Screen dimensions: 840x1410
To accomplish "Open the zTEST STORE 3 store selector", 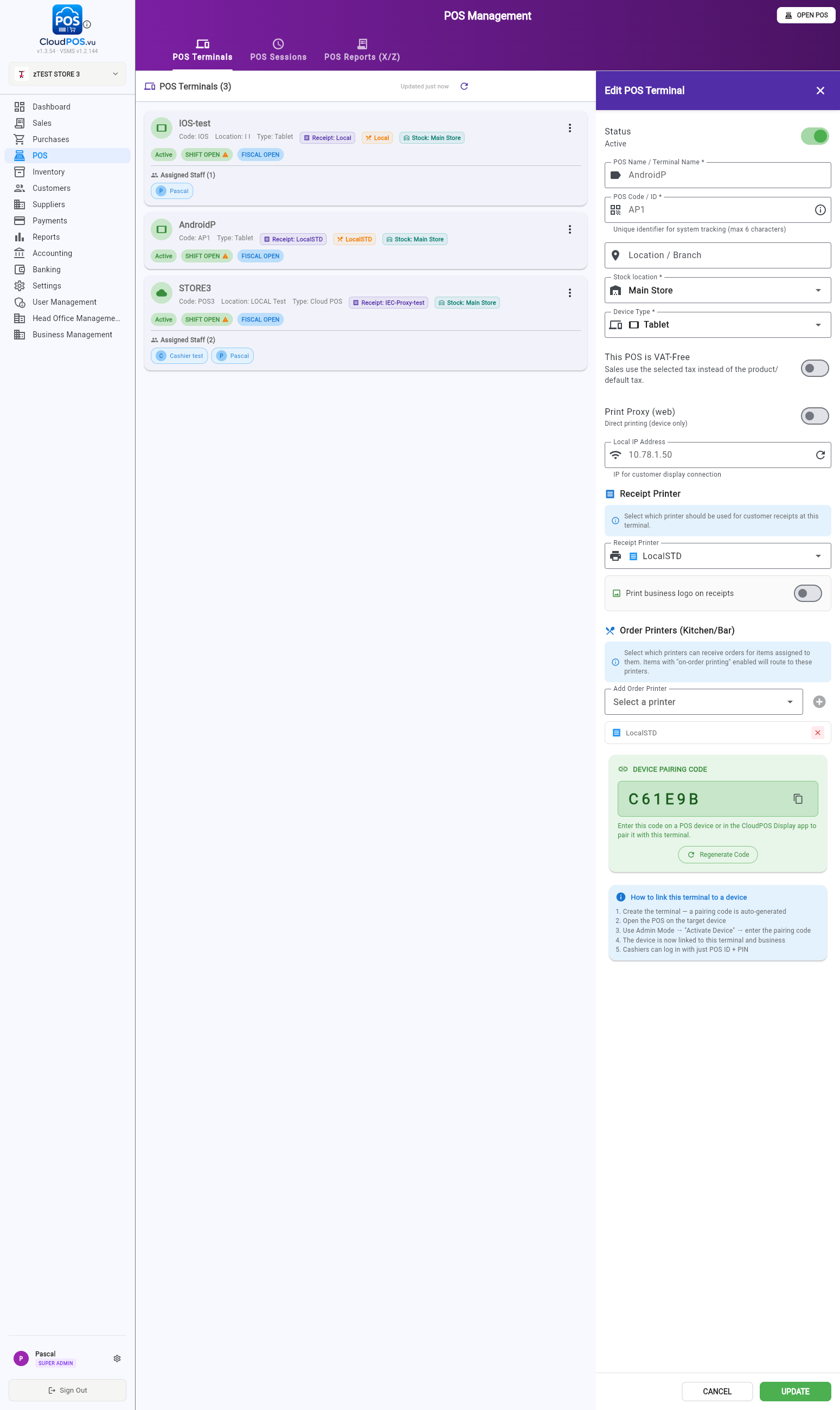I will [x=67, y=74].
